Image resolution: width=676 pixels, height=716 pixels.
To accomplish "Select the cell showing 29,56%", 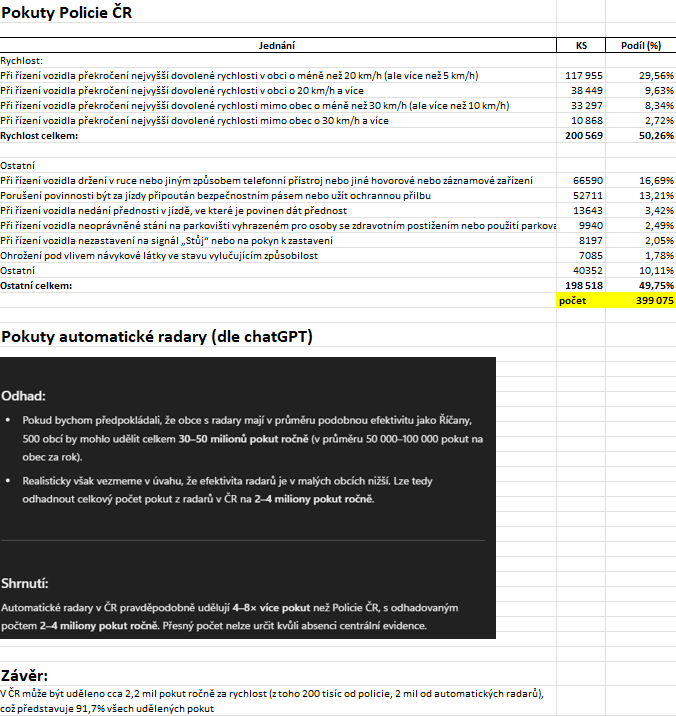I will pos(641,75).
